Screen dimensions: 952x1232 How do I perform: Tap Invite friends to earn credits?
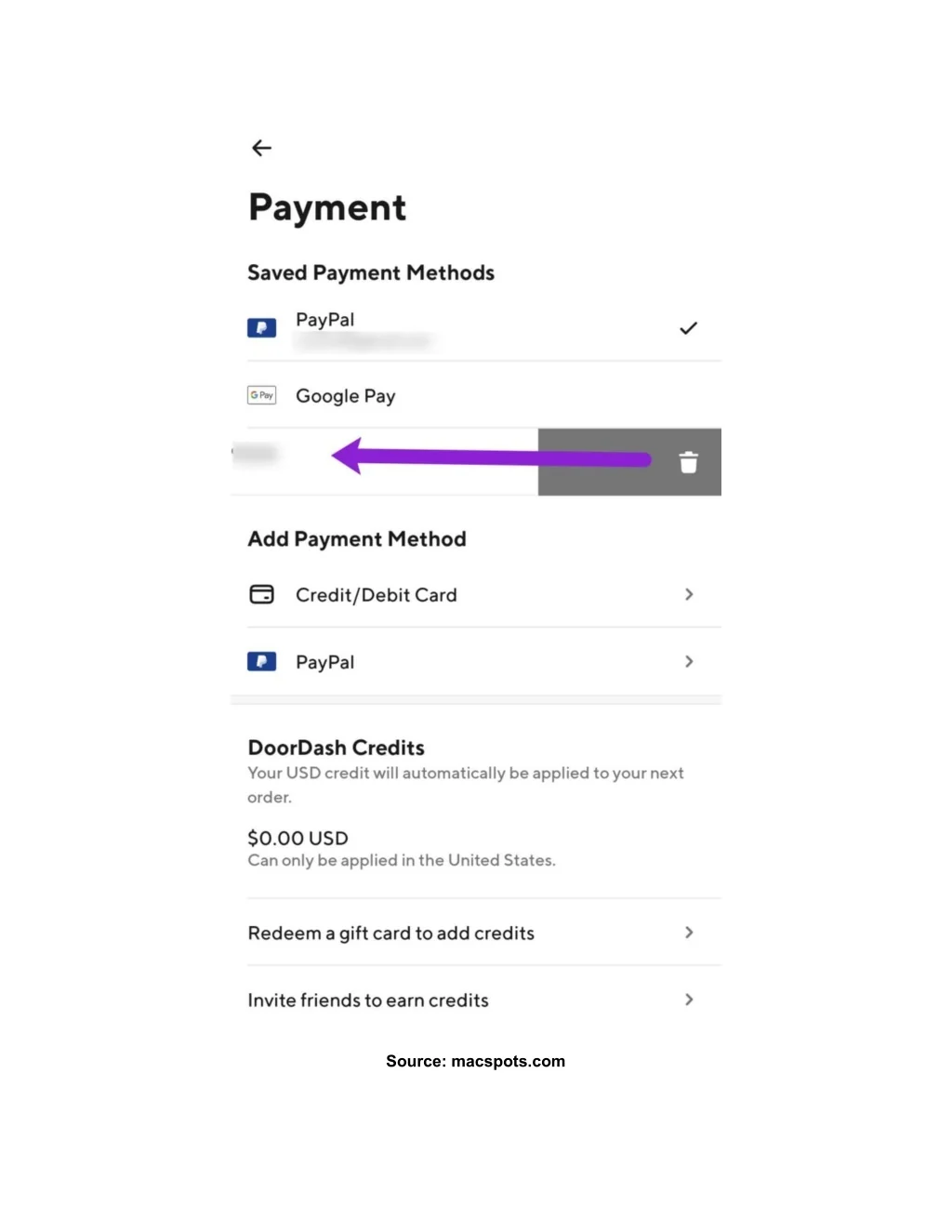(x=368, y=1000)
